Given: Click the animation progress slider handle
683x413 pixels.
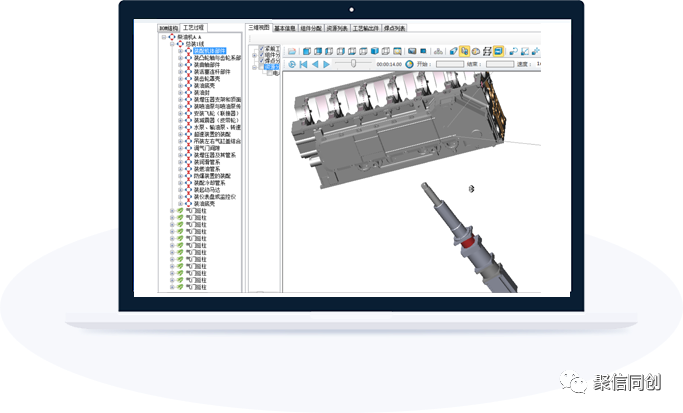Looking at the screenshot, I should coord(353,64).
